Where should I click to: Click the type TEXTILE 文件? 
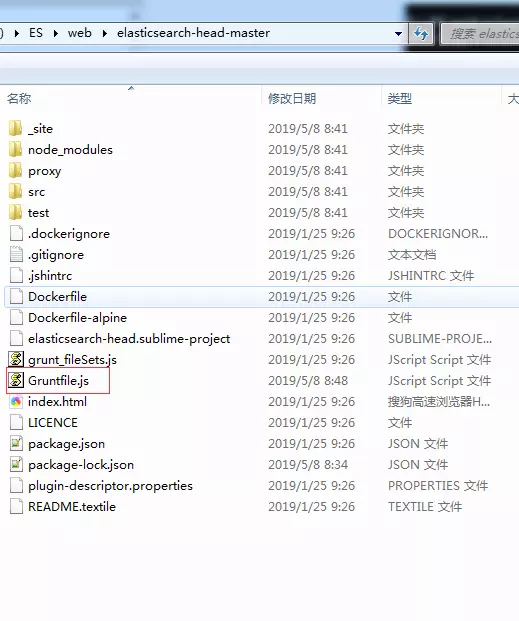coord(425,507)
